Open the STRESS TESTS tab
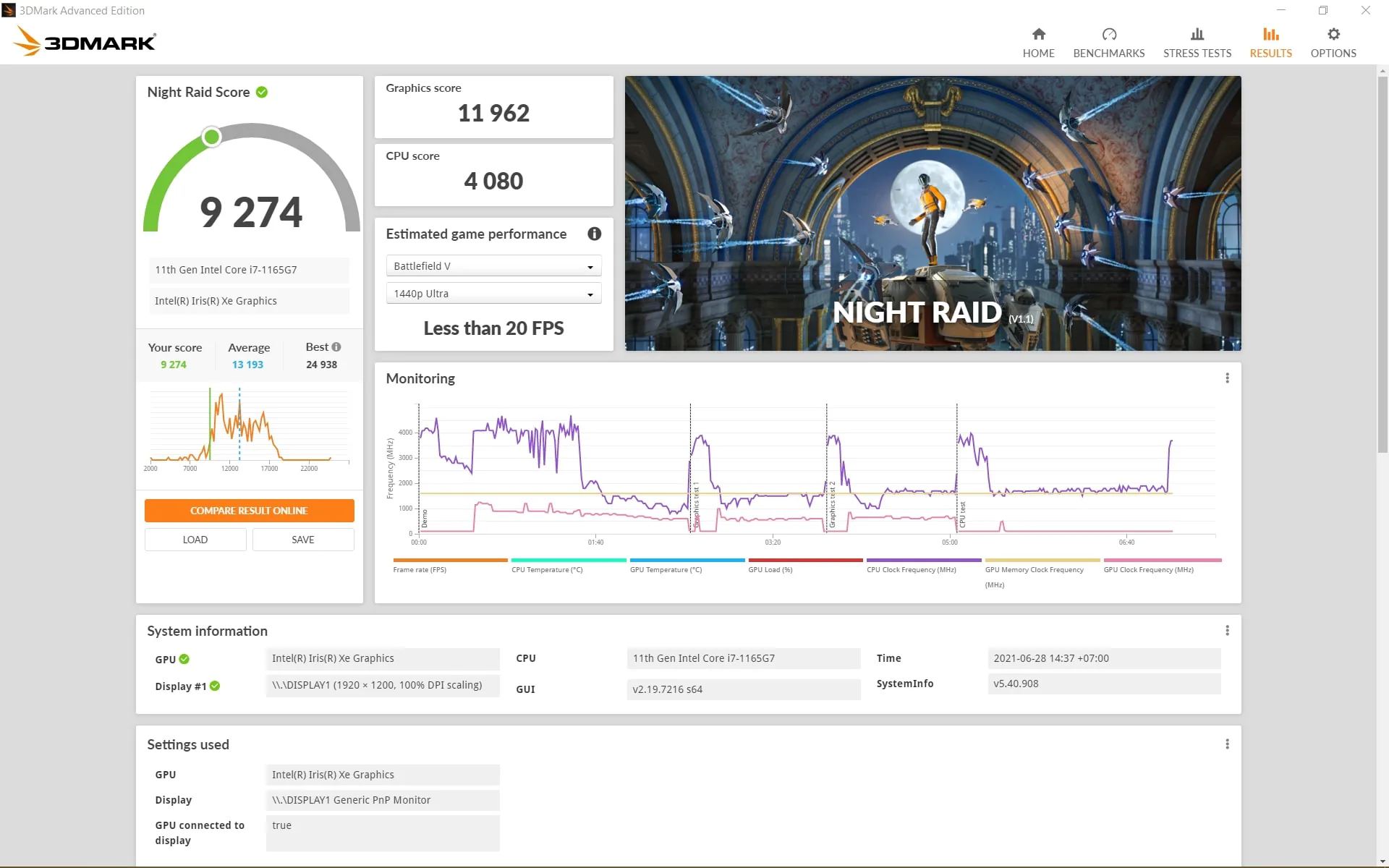 [1197, 43]
